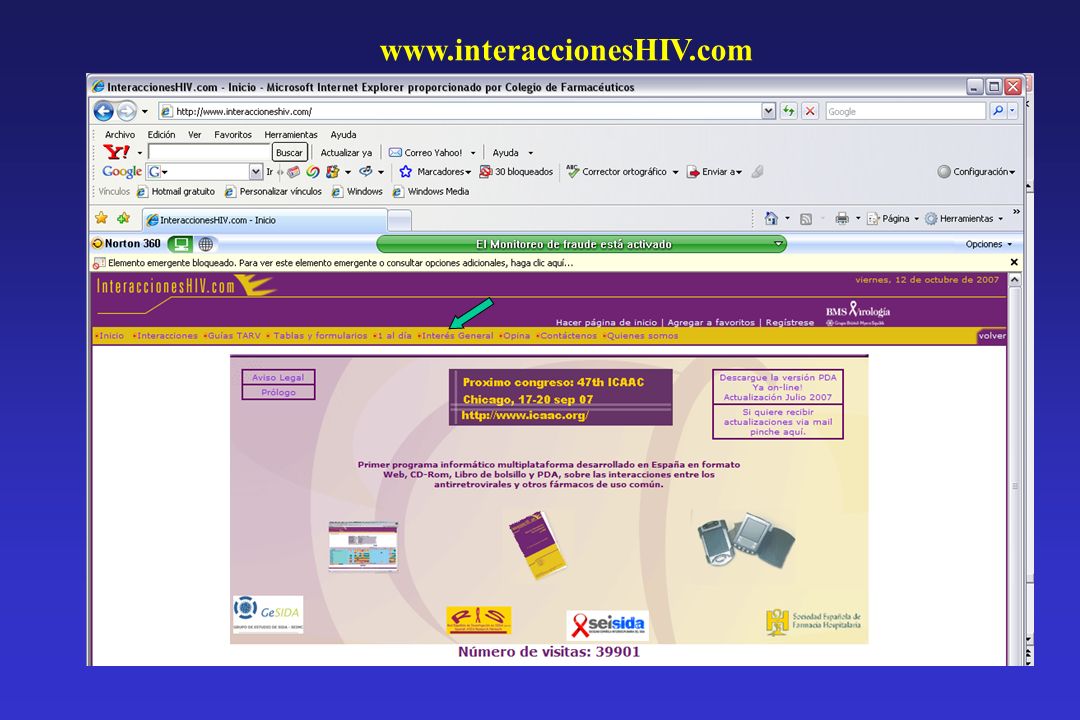
Task: Click the Home house icon
Action: click(x=771, y=218)
